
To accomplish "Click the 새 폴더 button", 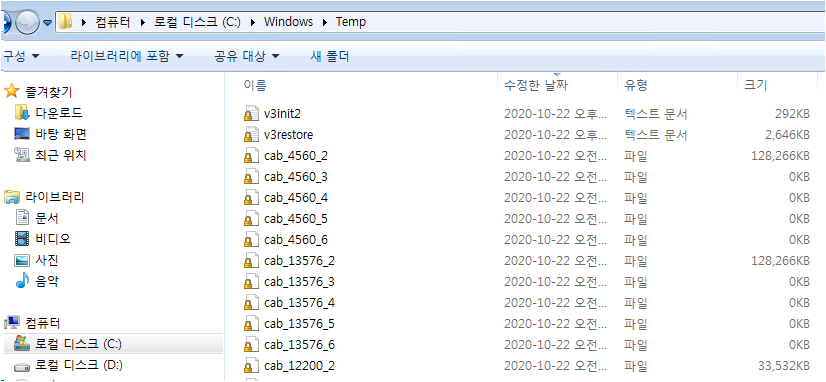I will point(330,56).
